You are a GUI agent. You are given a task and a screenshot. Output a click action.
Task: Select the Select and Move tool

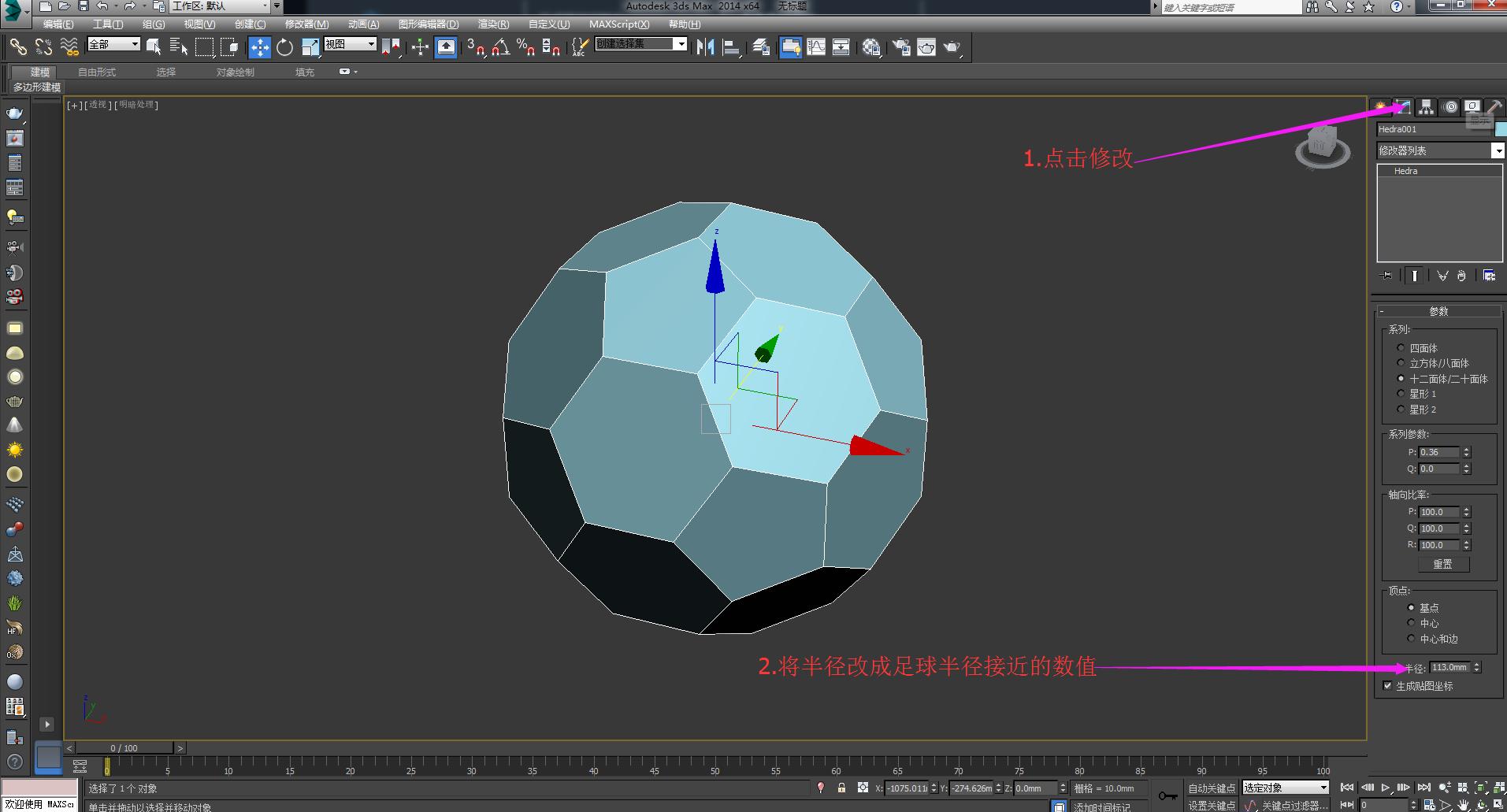tap(260, 47)
